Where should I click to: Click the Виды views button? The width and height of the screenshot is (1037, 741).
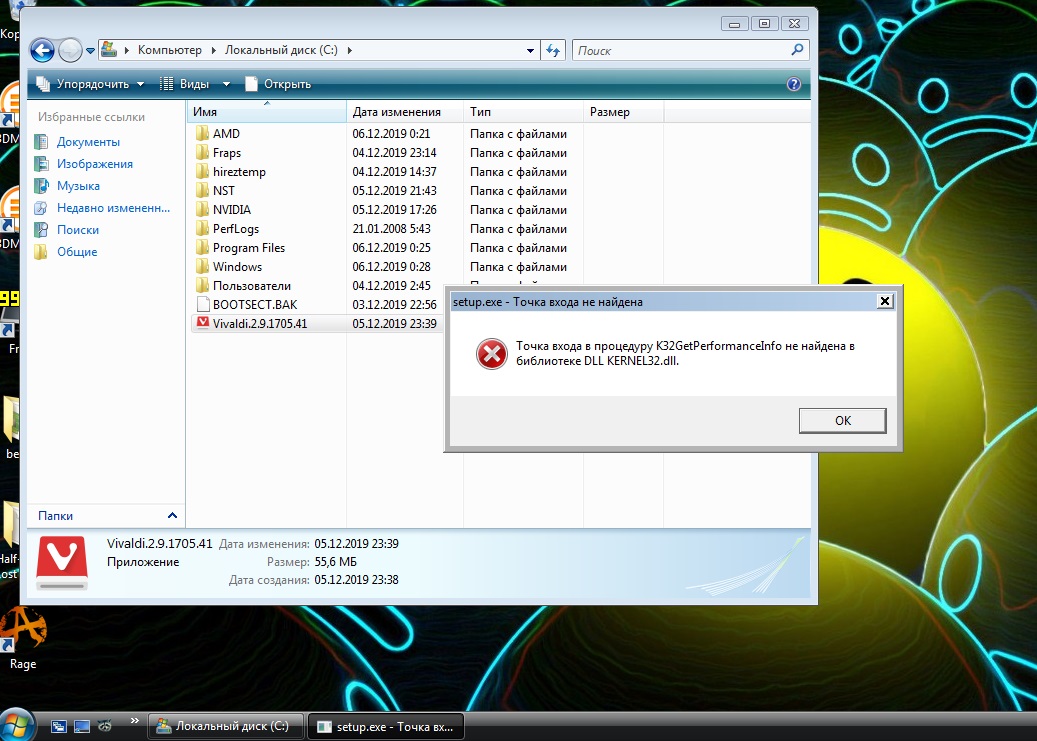tap(185, 84)
